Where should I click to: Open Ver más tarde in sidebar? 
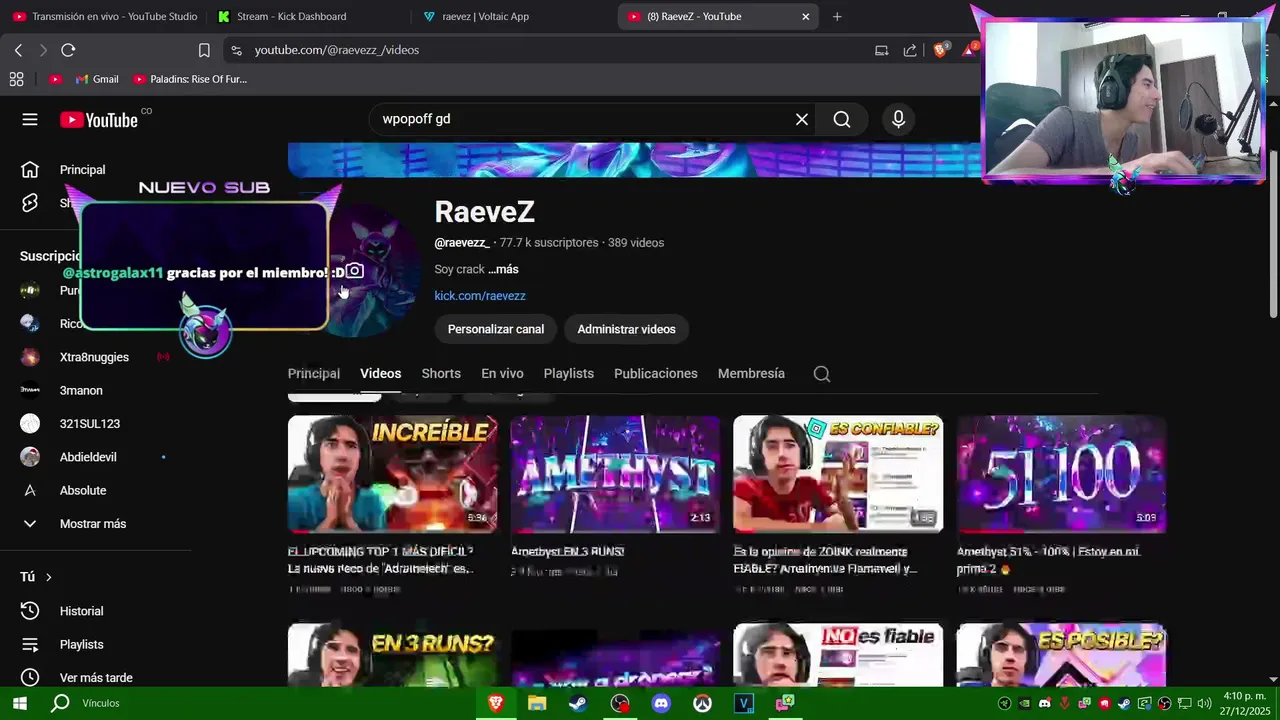tap(96, 678)
